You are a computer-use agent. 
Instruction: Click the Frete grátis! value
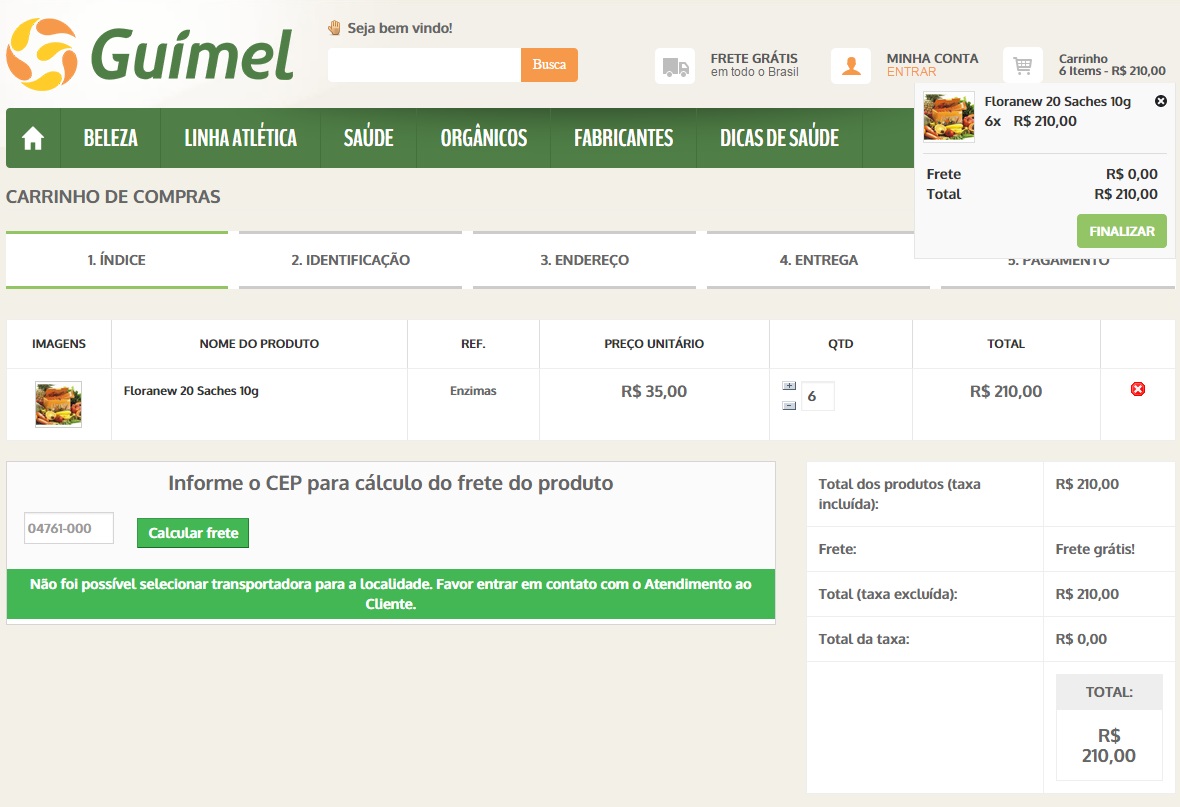click(x=1095, y=550)
